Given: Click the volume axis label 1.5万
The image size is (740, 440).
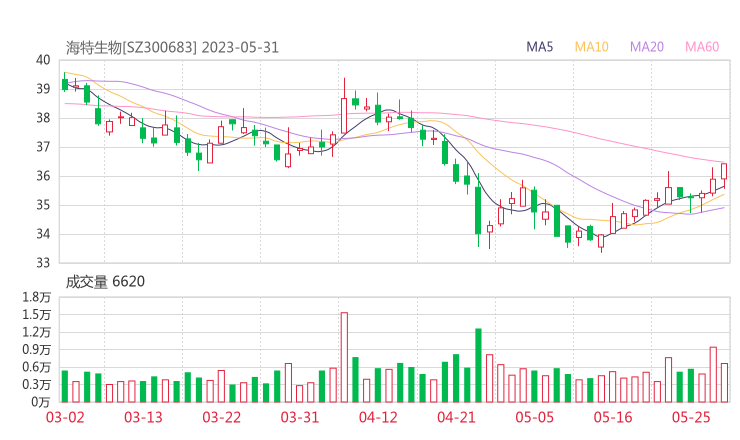Looking at the screenshot, I should (x=36, y=314).
